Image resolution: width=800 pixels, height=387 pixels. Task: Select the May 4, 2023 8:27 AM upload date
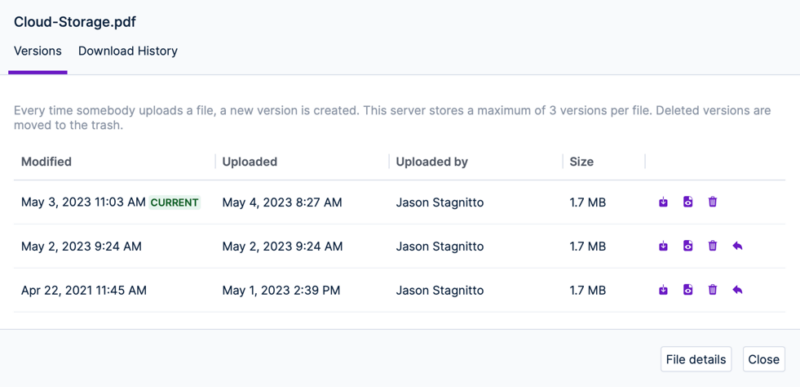pos(282,202)
